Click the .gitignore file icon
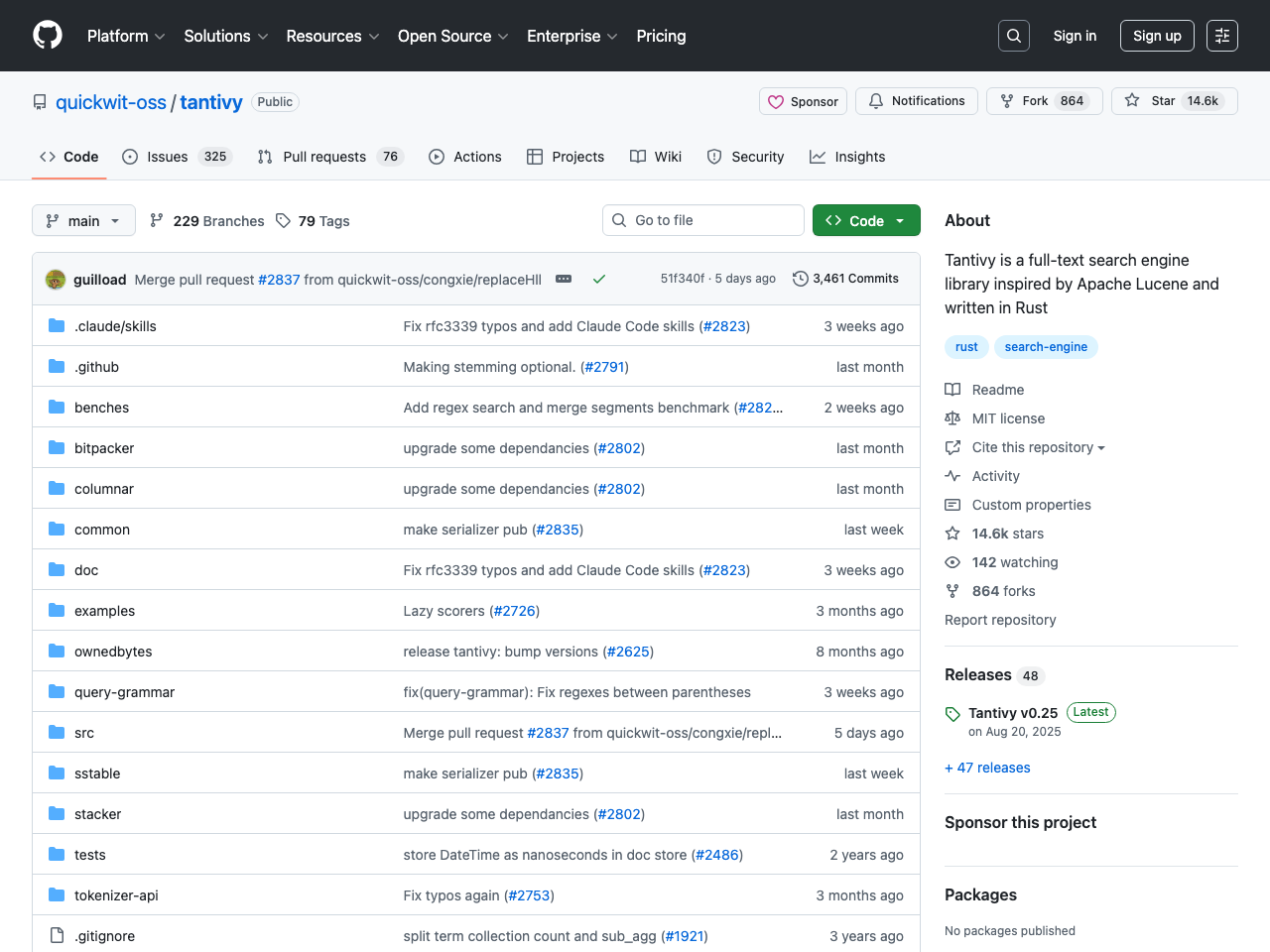Screen dimensions: 1270x952 pyautogui.click(x=57, y=936)
